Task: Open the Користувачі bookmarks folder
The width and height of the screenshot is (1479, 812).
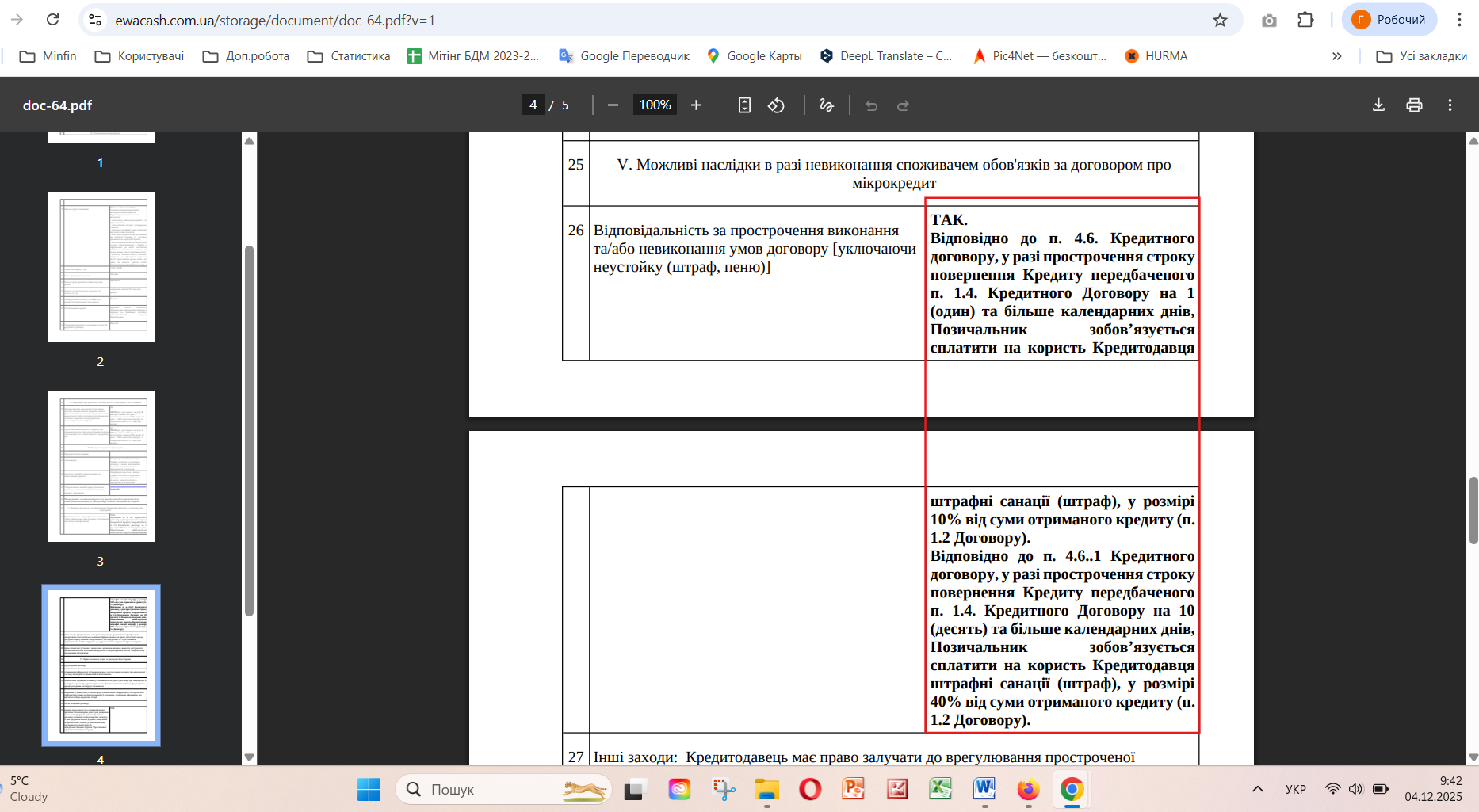Action: (139, 56)
